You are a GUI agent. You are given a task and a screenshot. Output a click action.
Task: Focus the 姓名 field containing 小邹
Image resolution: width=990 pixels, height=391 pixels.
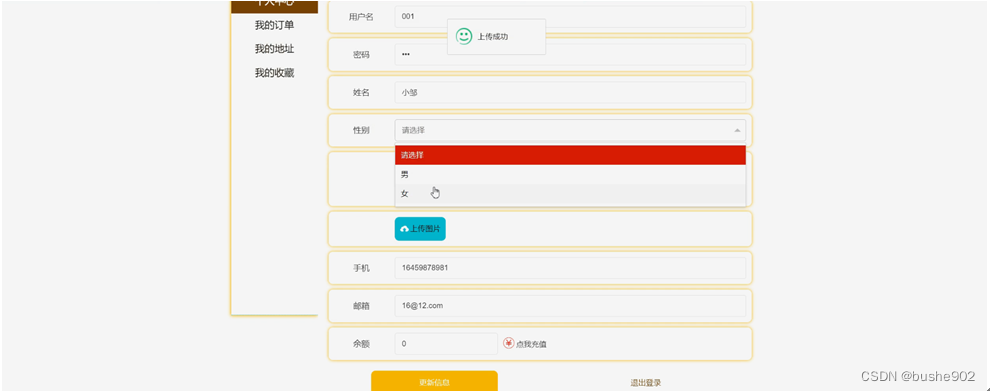coord(570,93)
